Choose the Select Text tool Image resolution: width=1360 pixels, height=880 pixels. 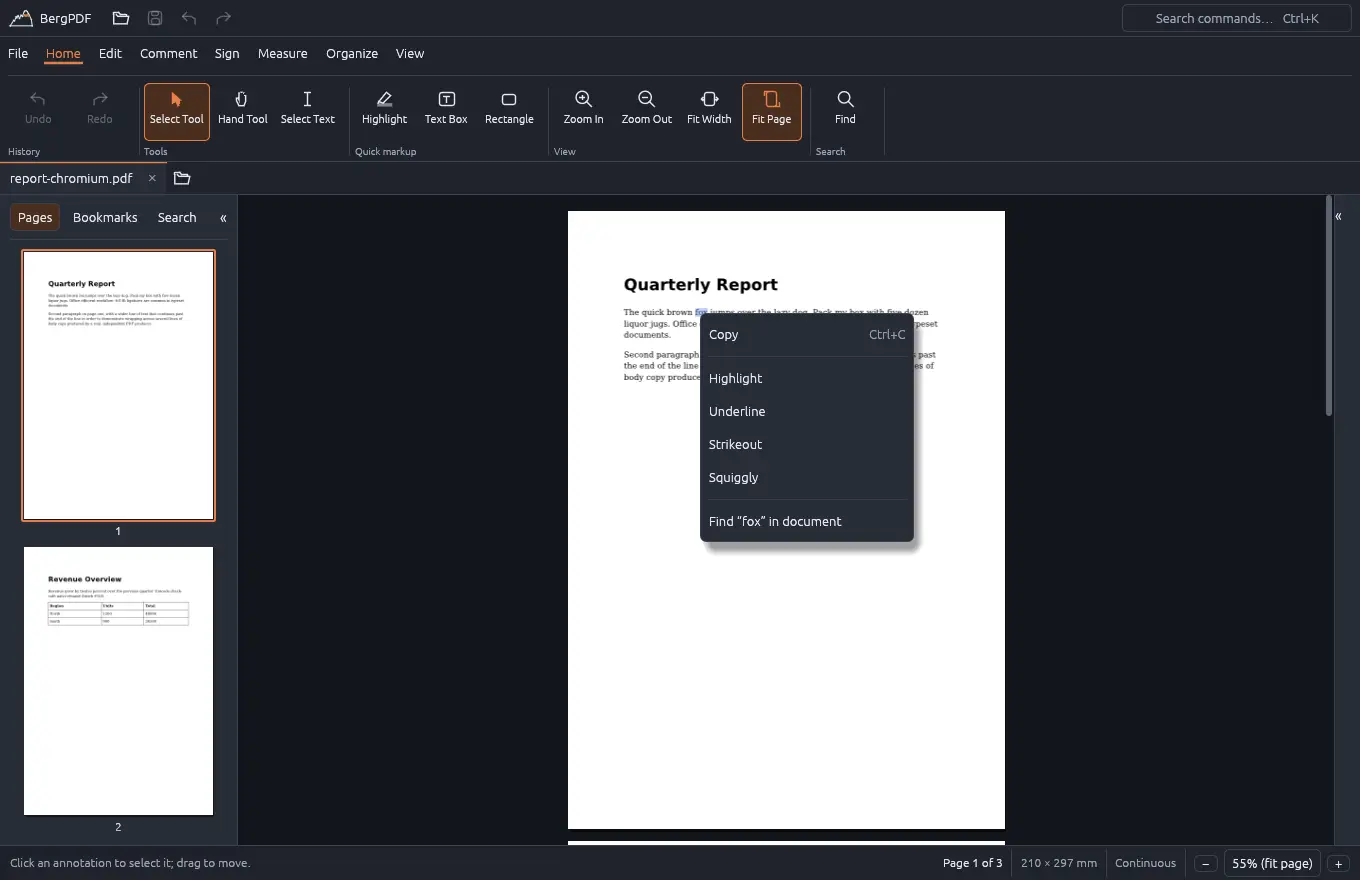pos(308,111)
